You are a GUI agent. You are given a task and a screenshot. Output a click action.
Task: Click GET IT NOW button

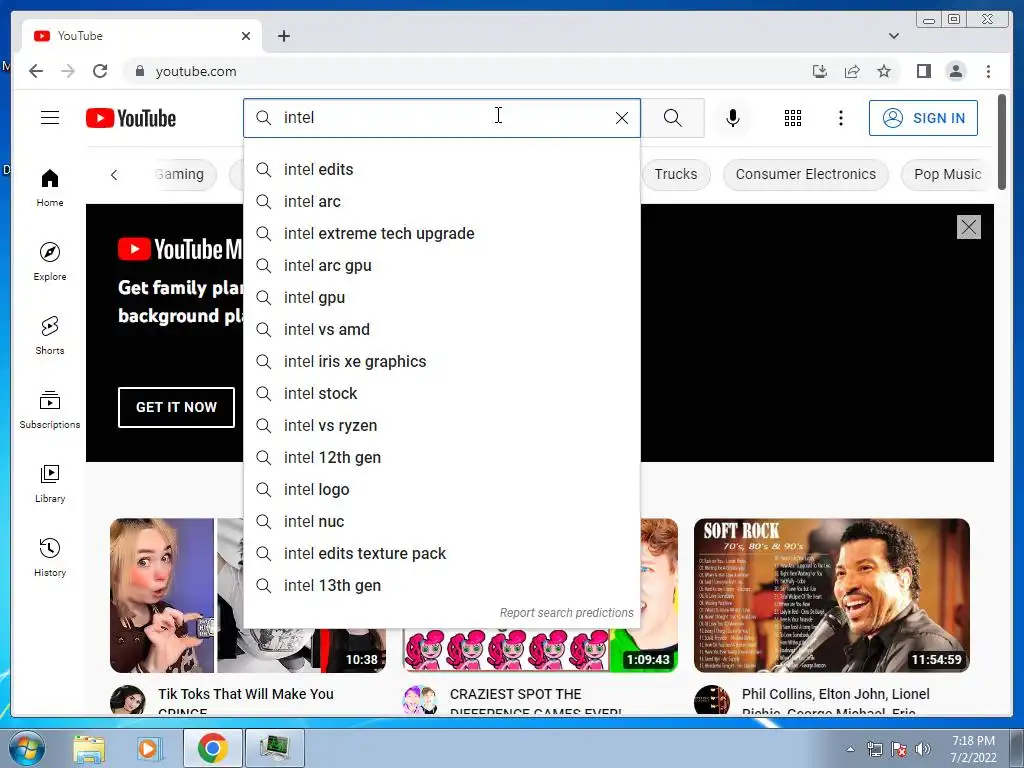[176, 408]
